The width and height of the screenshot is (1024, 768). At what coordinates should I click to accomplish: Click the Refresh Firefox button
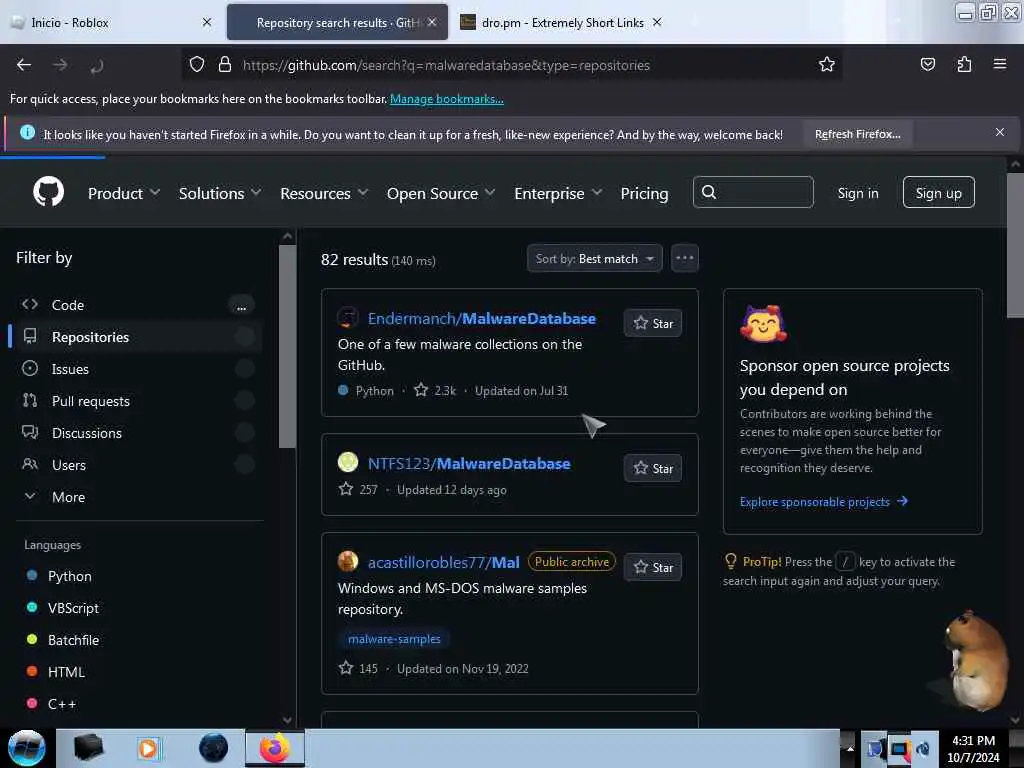[x=857, y=134]
